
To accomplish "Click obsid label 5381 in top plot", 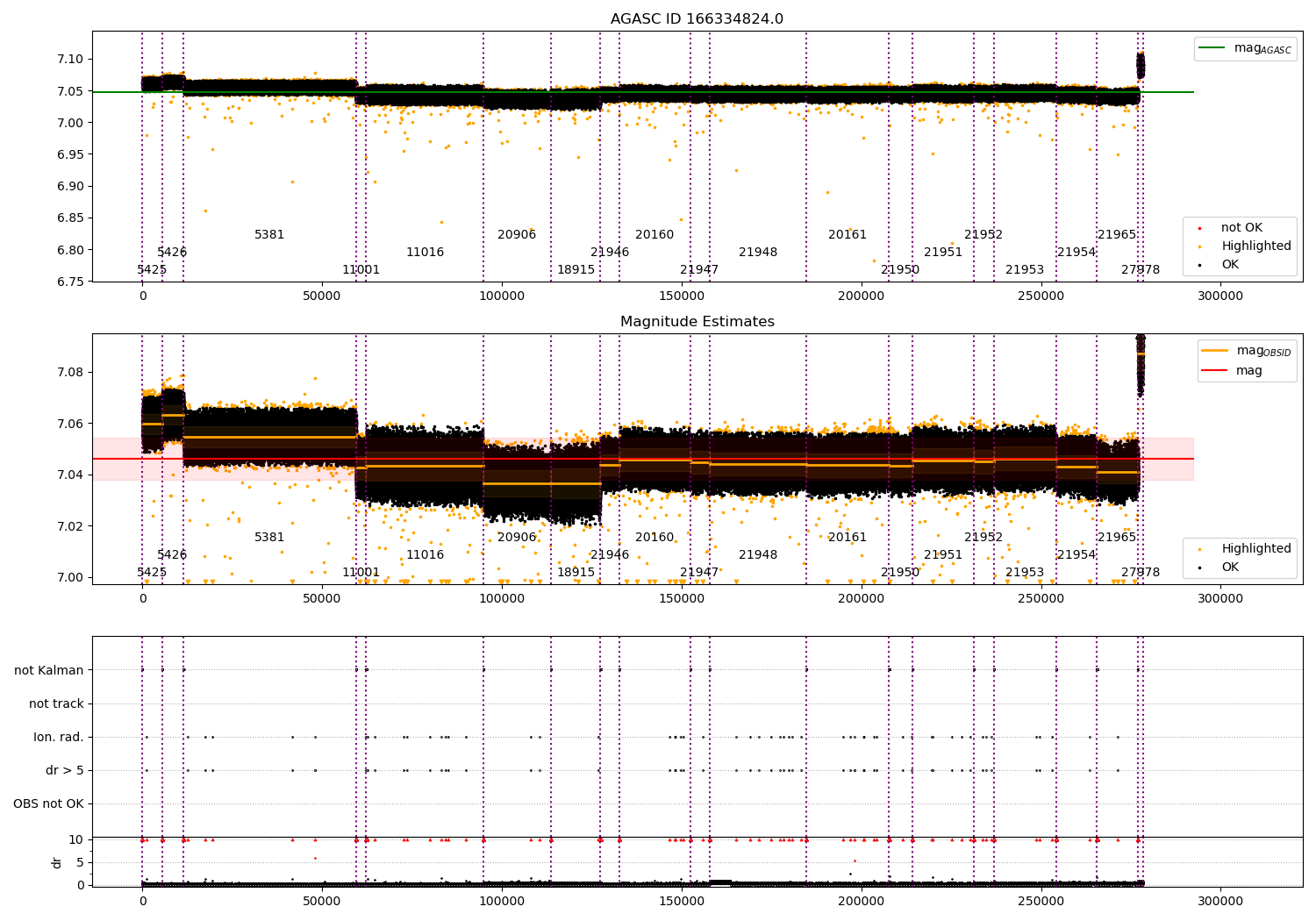I will click(269, 235).
